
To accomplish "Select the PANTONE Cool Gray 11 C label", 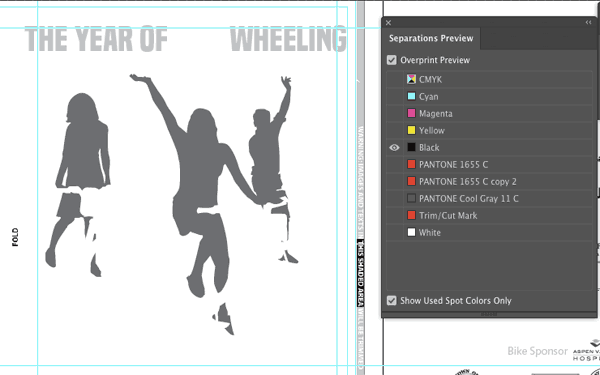I will 469,199.
